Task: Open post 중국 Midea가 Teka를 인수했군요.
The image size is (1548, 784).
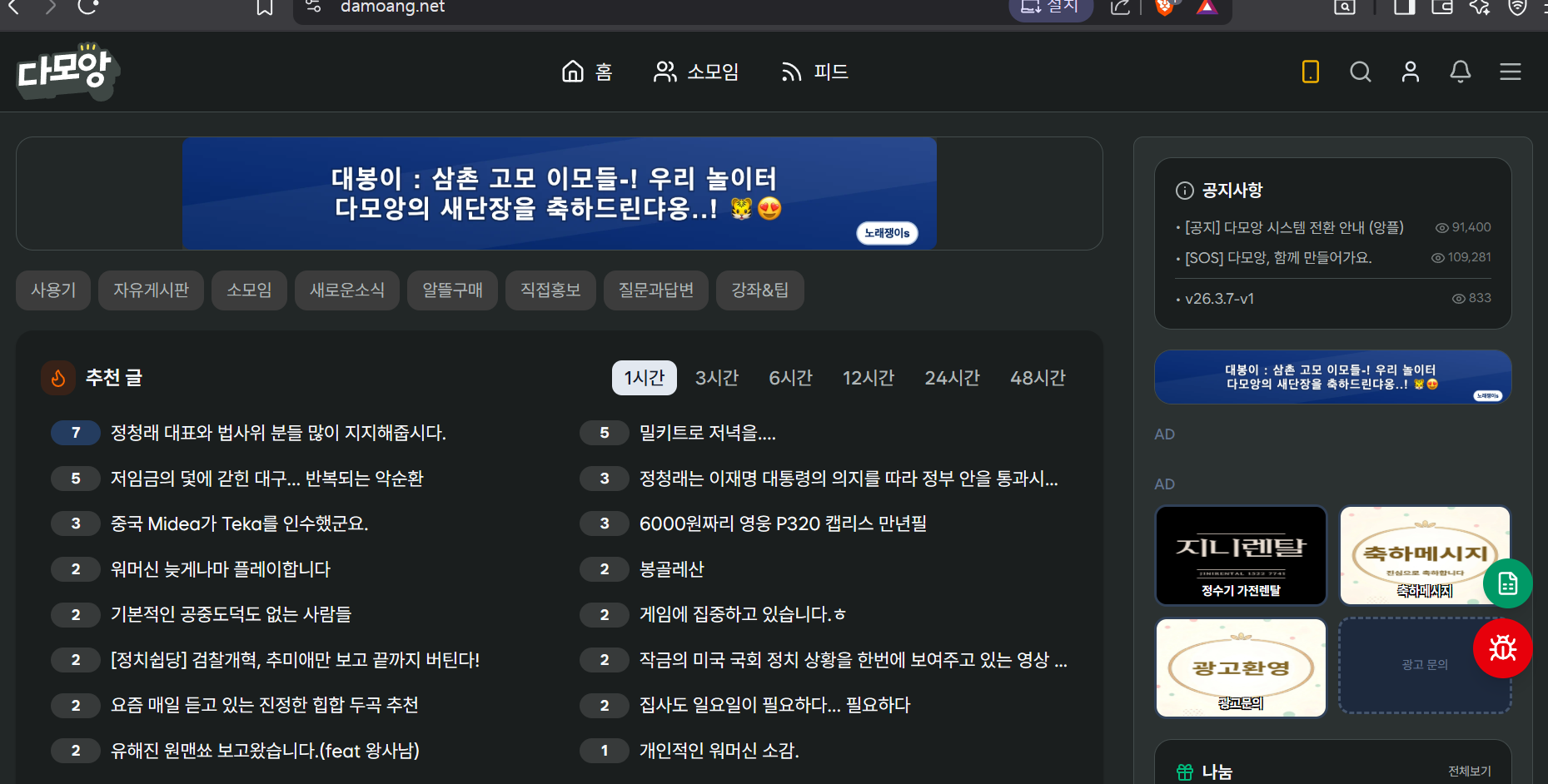Action: point(239,523)
